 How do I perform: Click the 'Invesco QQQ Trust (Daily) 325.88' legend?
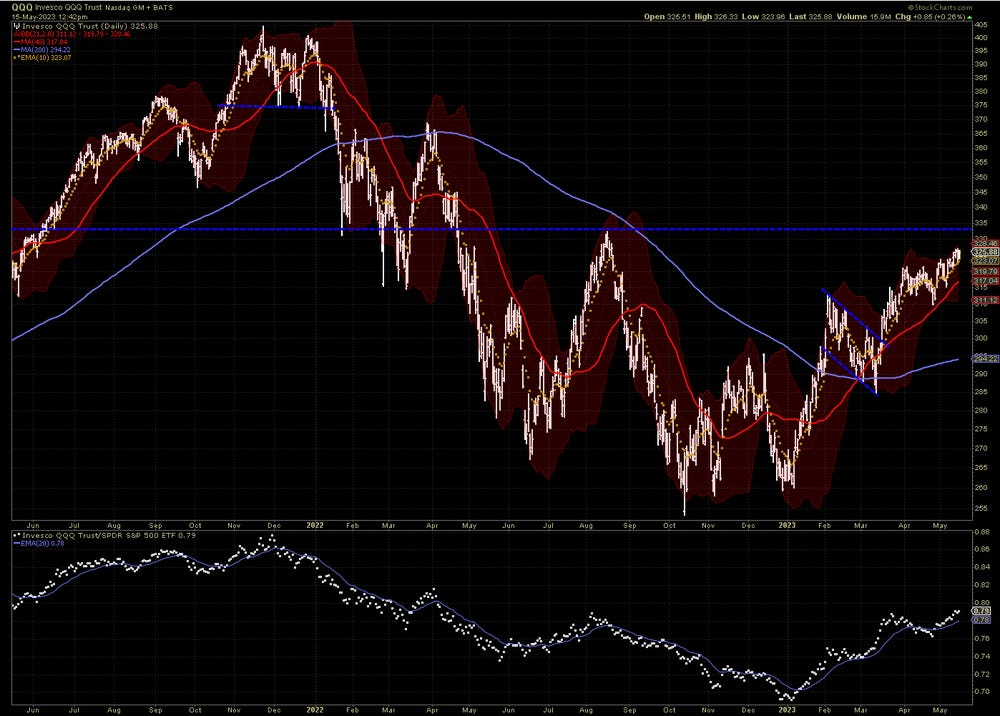[x=90, y=26]
